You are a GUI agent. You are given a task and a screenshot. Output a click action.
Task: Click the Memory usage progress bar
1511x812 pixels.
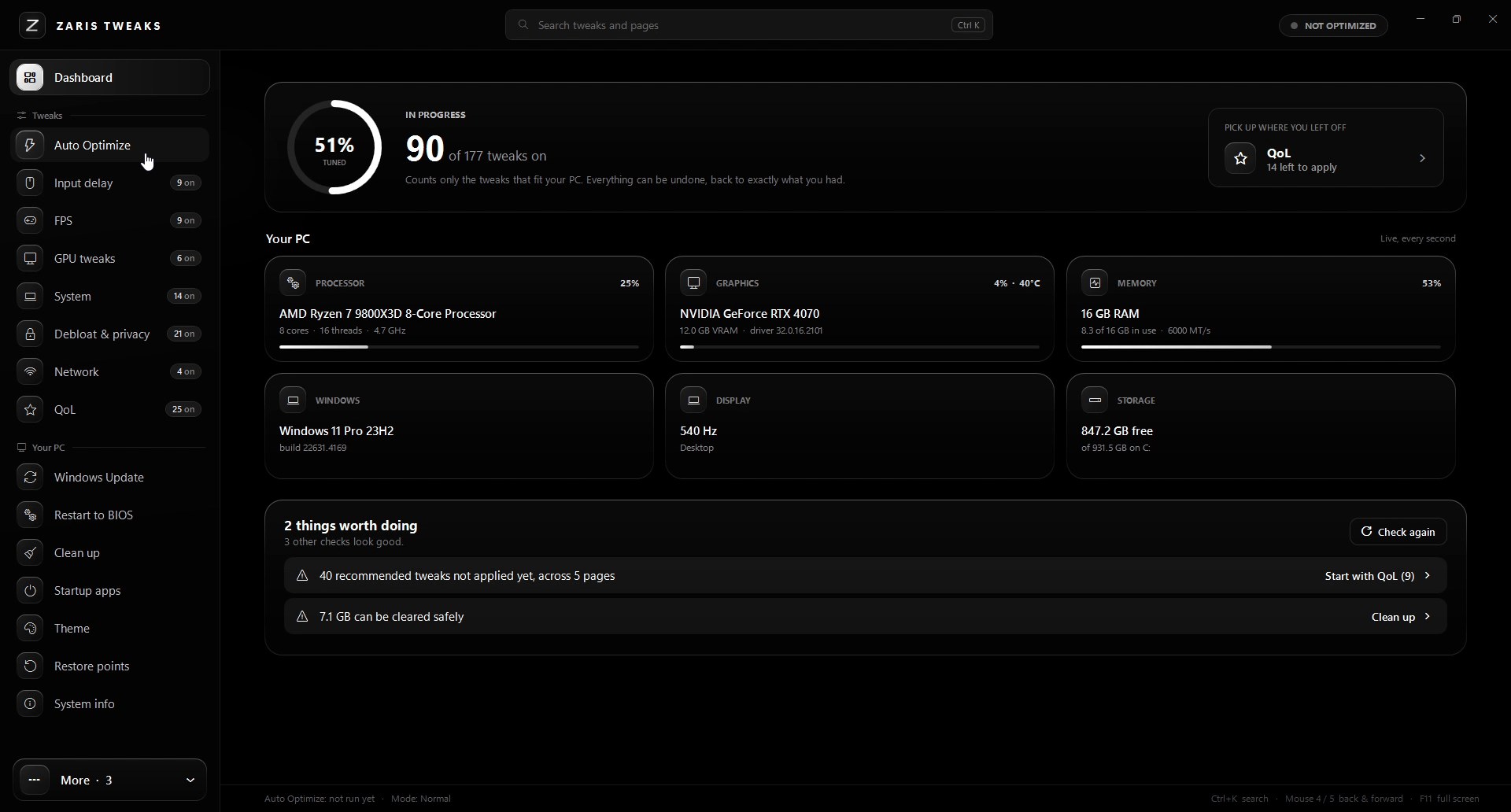pyautogui.click(x=1262, y=347)
